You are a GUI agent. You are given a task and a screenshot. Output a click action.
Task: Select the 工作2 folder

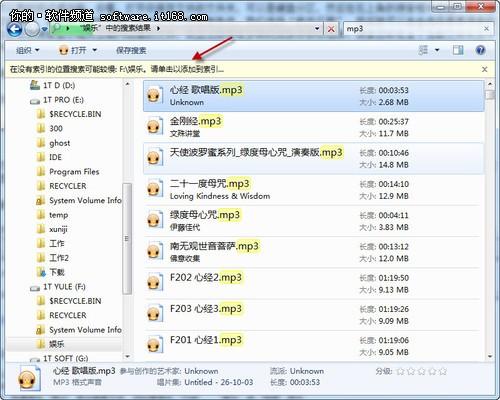(x=59, y=258)
